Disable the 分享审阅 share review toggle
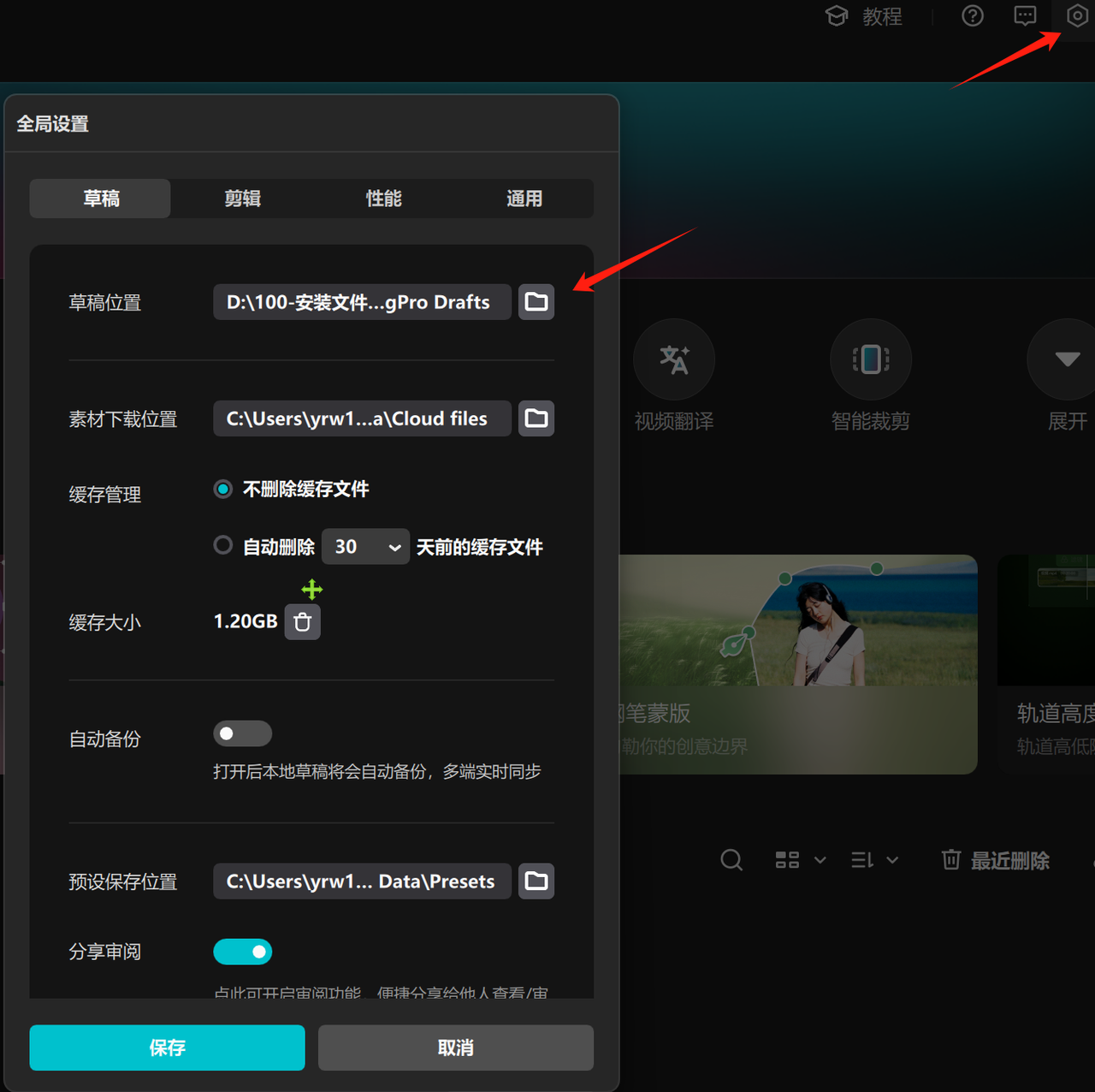The height and width of the screenshot is (1092, 1095). tap(242, 952)
